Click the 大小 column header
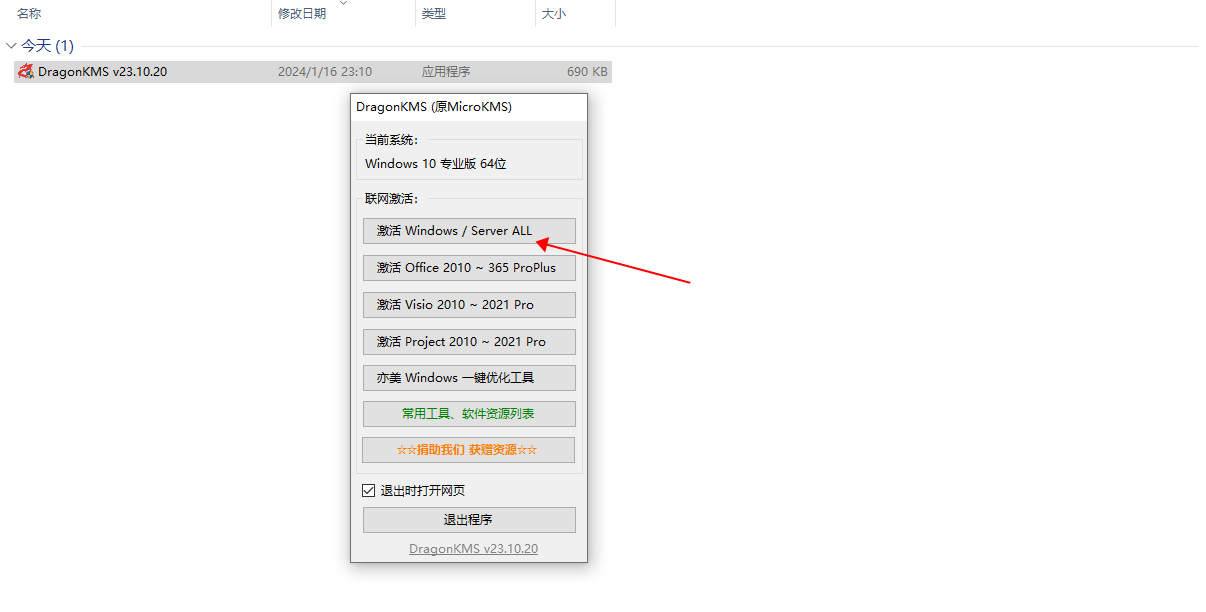The image size is (1206, 612). click(x=553, y=14)
